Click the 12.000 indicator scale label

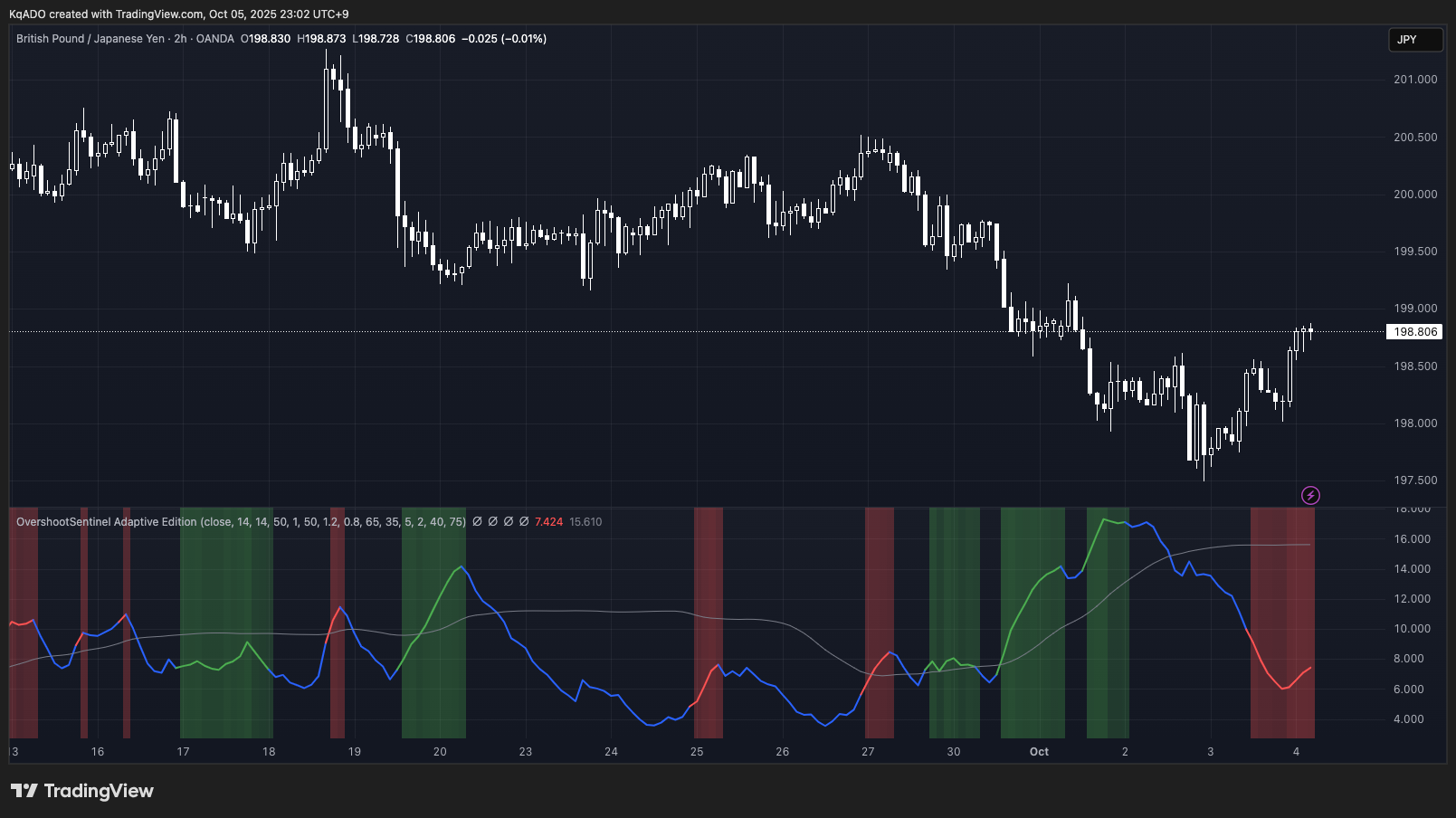[x=1412, y=599]
